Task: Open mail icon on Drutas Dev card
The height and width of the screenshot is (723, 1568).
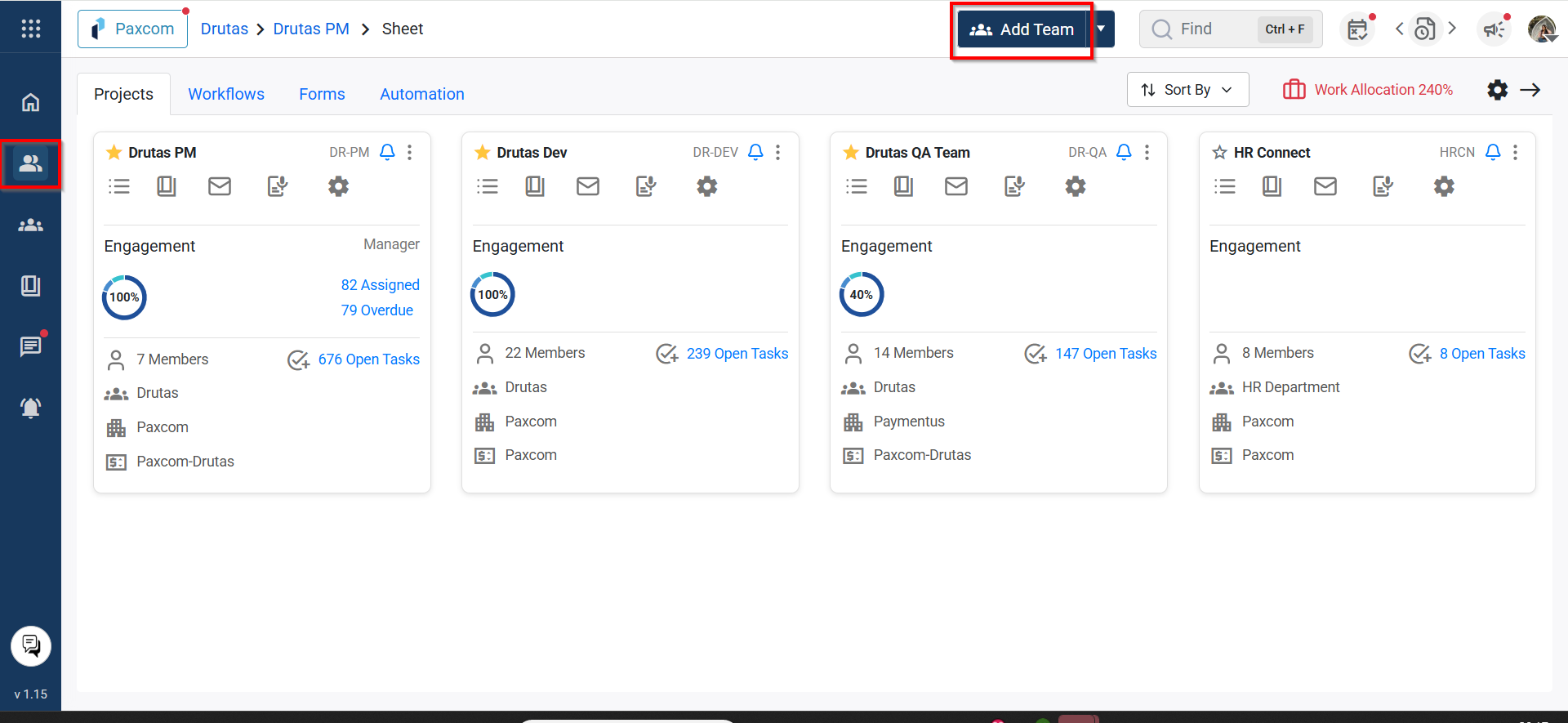Action: [587, 186]
